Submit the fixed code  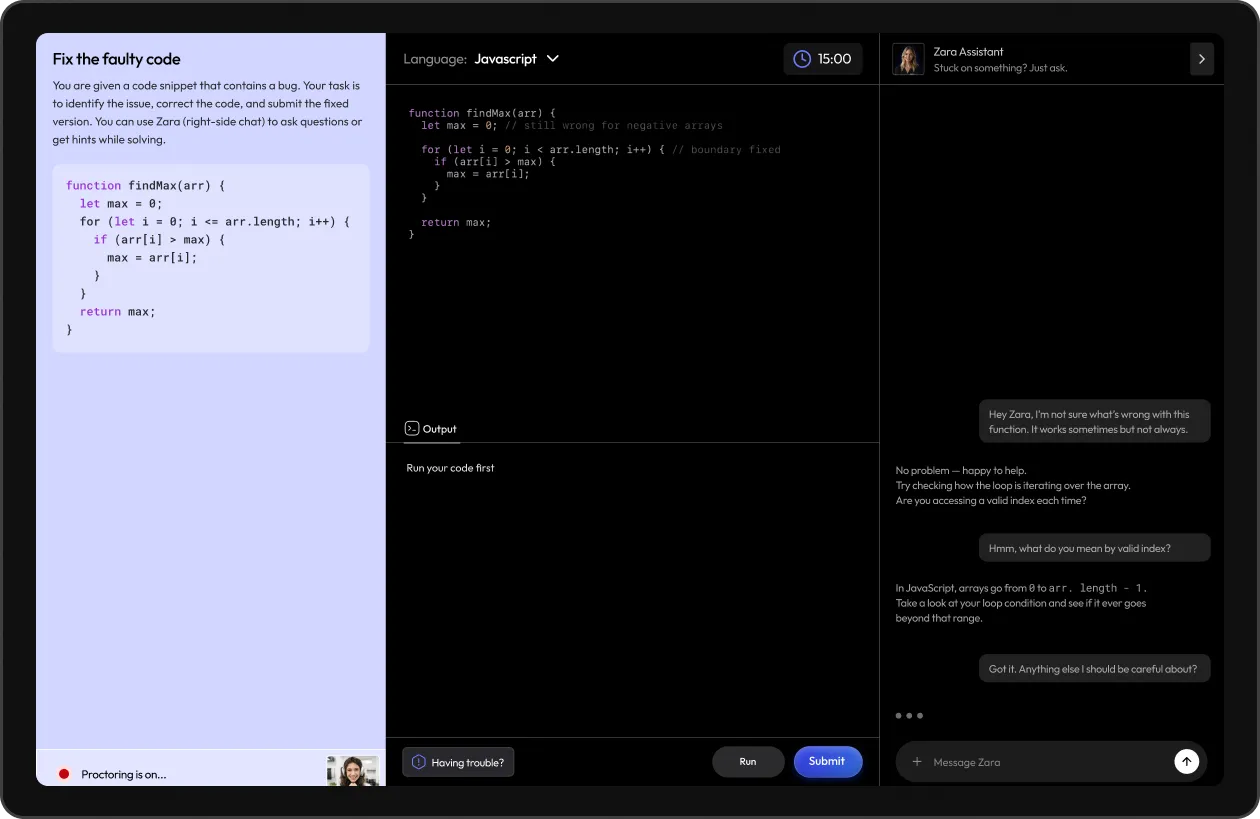827,761
